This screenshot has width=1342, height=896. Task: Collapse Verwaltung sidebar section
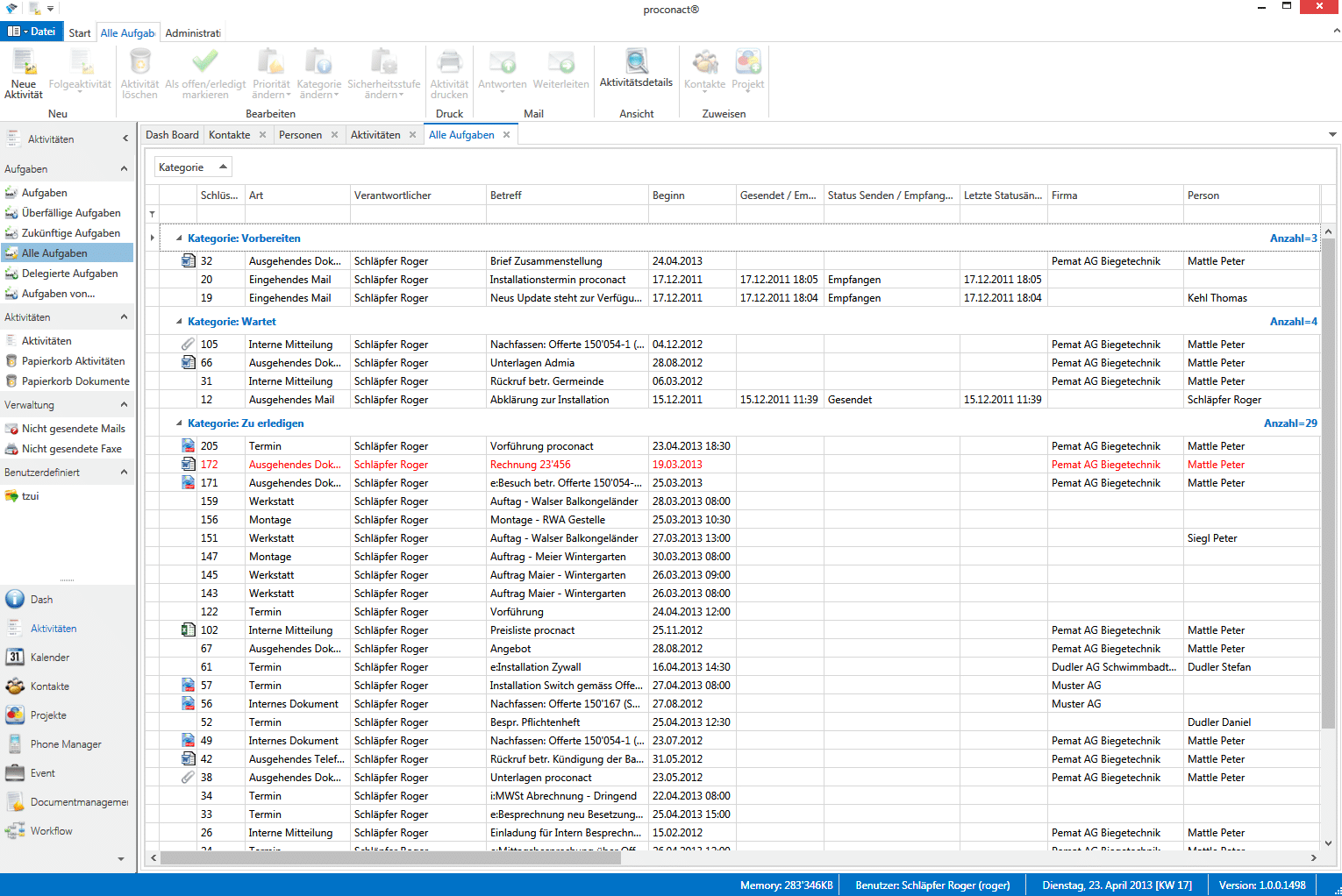point(124,404)
